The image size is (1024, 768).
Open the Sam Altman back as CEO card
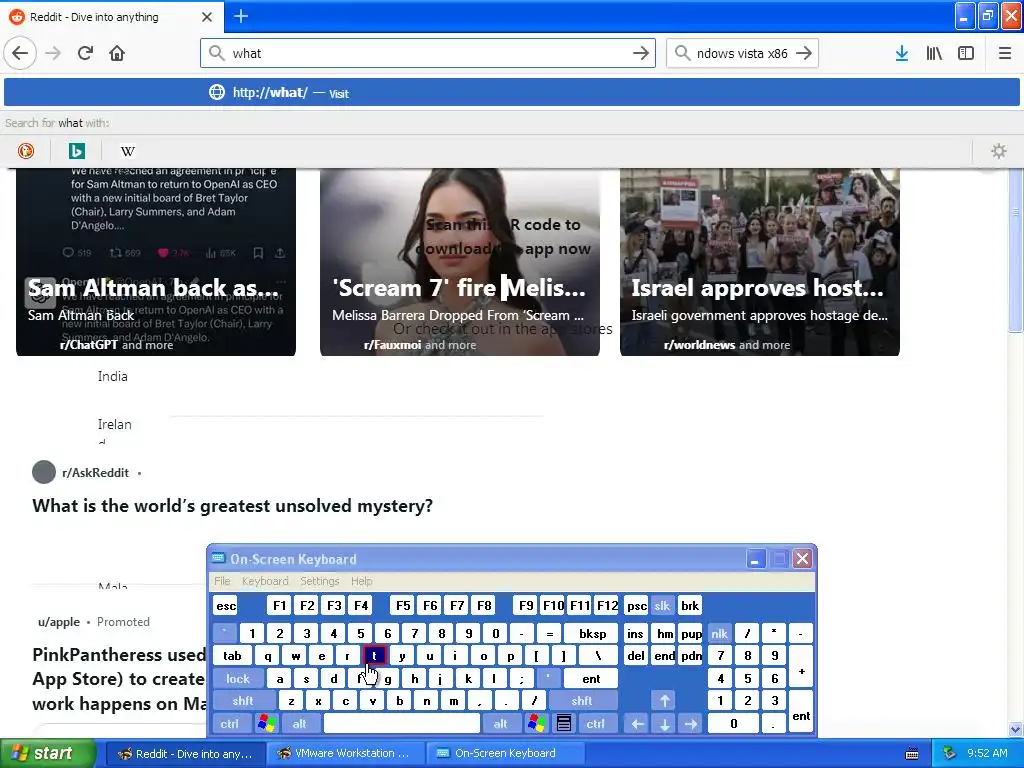pos(156,262)
